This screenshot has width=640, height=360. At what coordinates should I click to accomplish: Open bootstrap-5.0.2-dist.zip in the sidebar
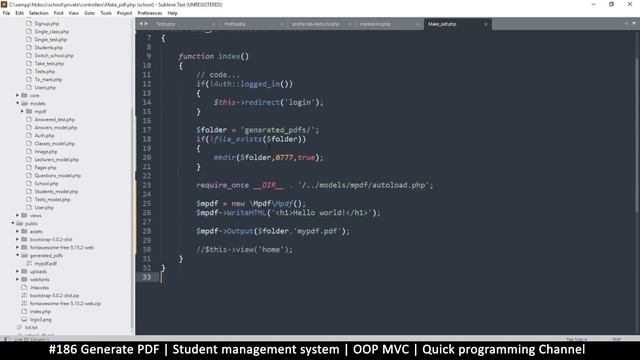pyautogui.click(x=54, y=296)
